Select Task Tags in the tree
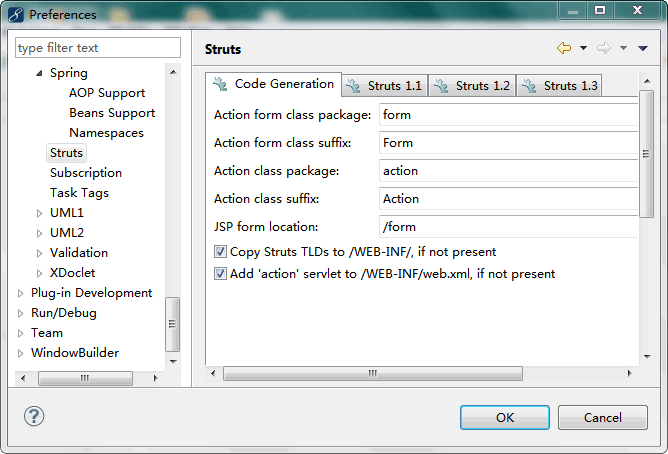The image size is (668, 454). click(x=79, y=193)
